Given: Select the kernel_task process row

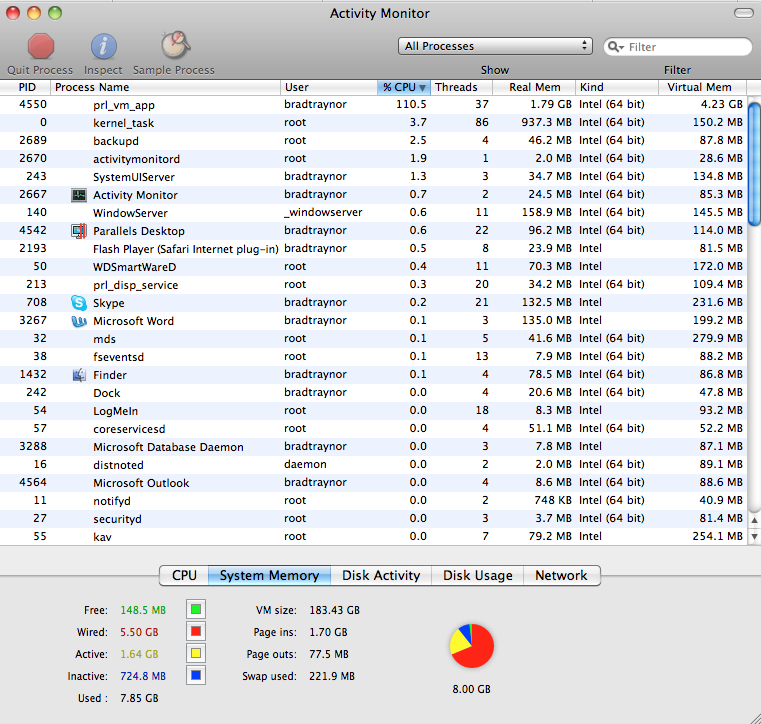Looking at the screenshot, I should pyautogui.click(x=373, y=123).
